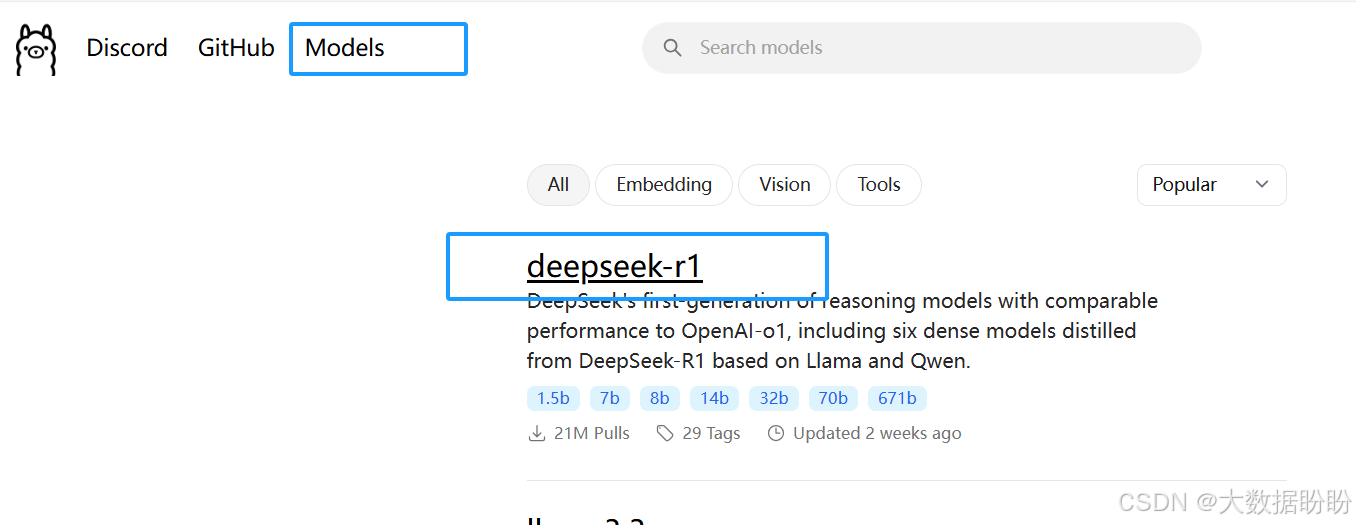This screenshot has height=525, width=1356.
Task: Click the deepseek-r1 description paragraph
Action: [x=842, y=331]
